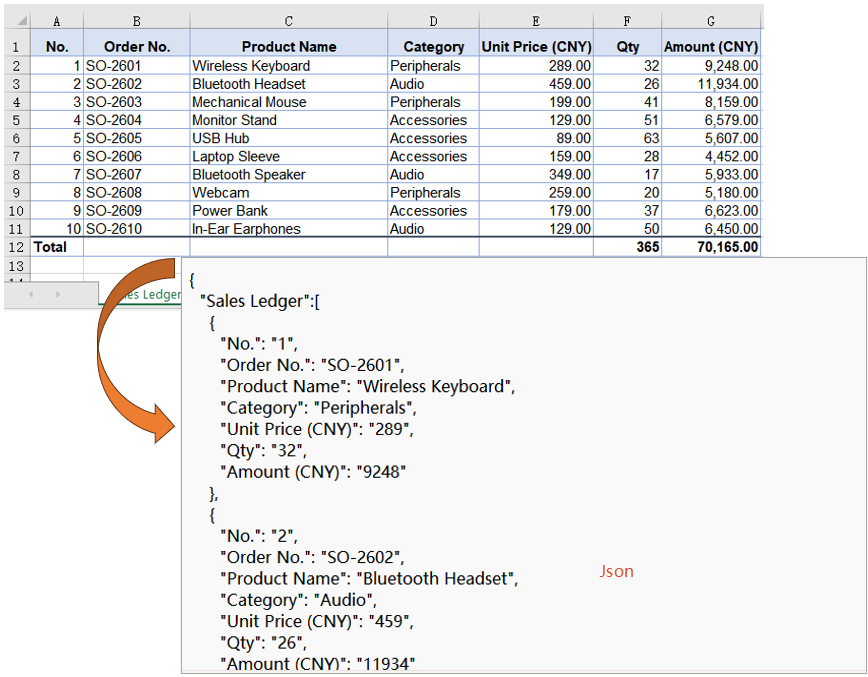The height and width of the screenshot is (677, 868).
Task: Select total amount cell '70,165.00'
Action: pyautogui.click(x=711, y=247)
